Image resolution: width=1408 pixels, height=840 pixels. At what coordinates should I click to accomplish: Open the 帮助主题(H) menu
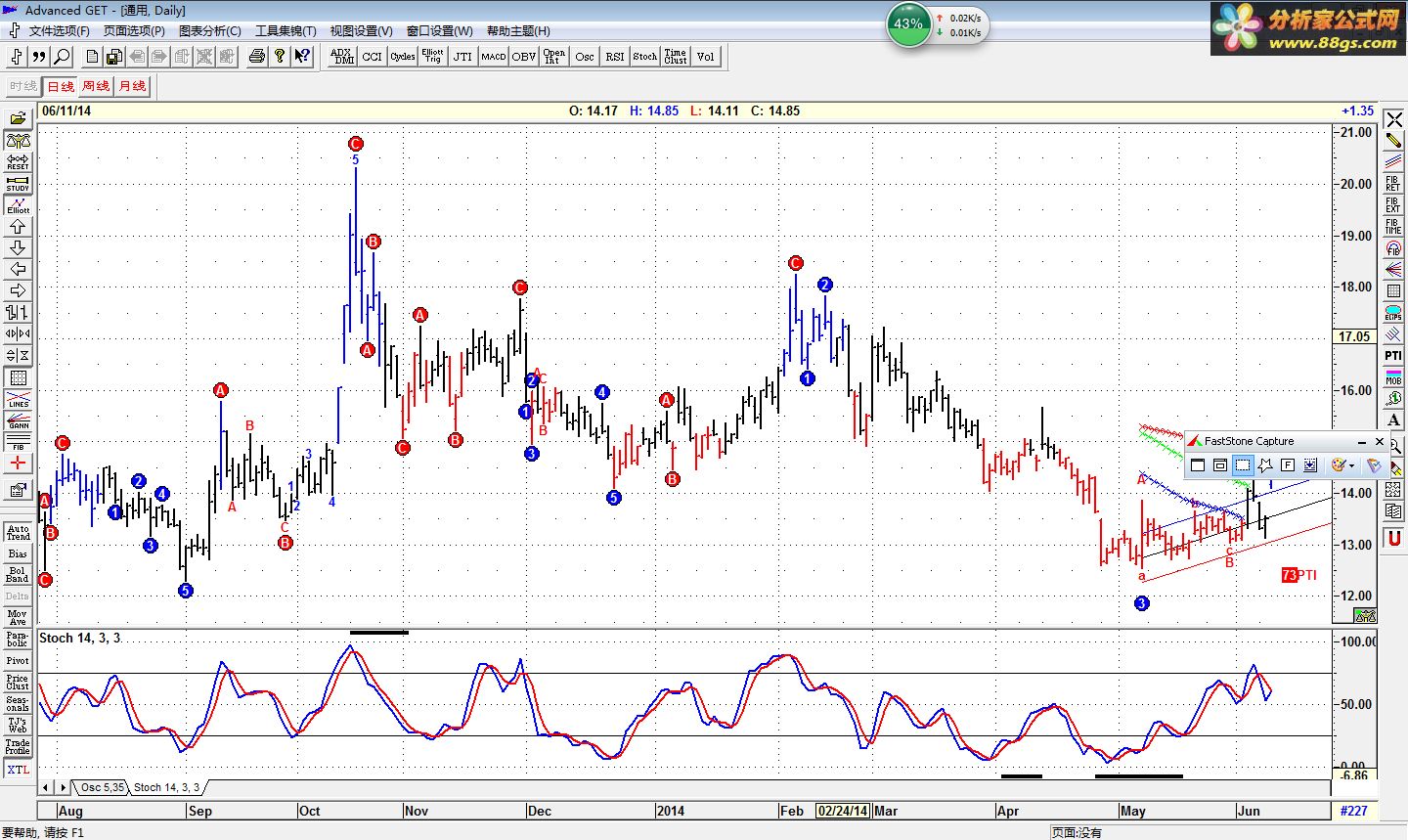[x=518, y=31]
